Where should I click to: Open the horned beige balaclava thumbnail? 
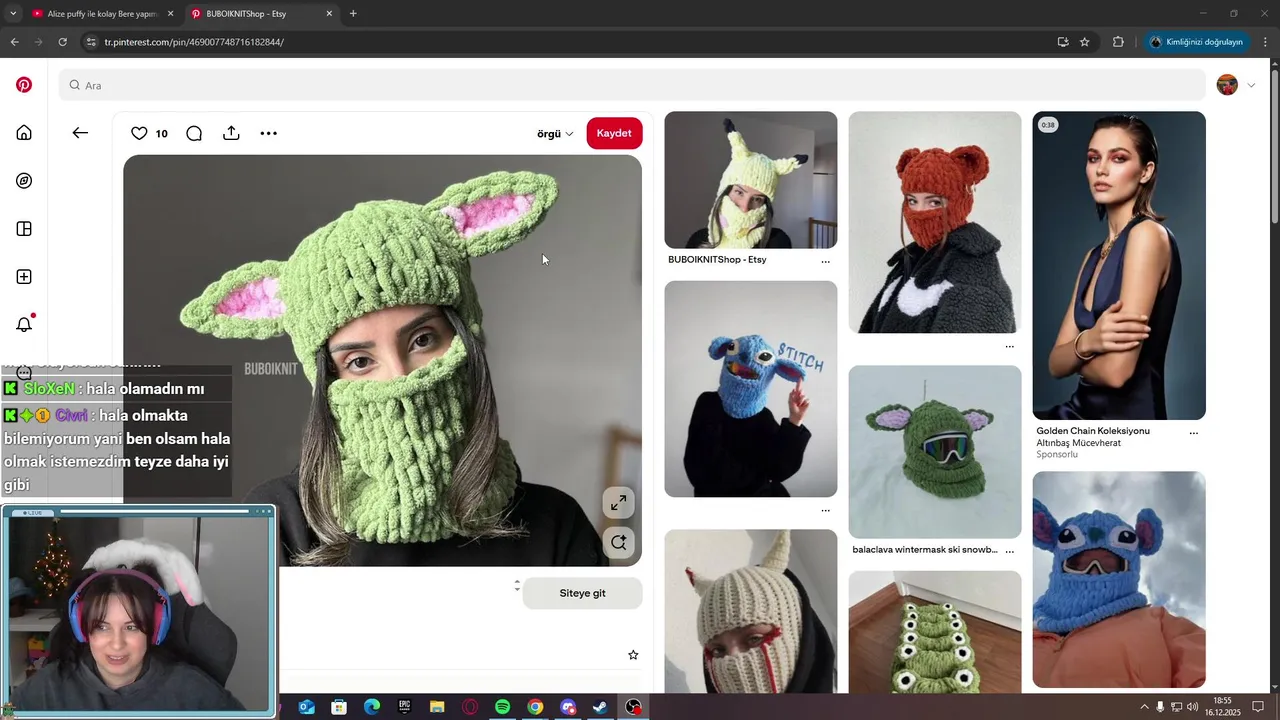(x=751, y=611)
